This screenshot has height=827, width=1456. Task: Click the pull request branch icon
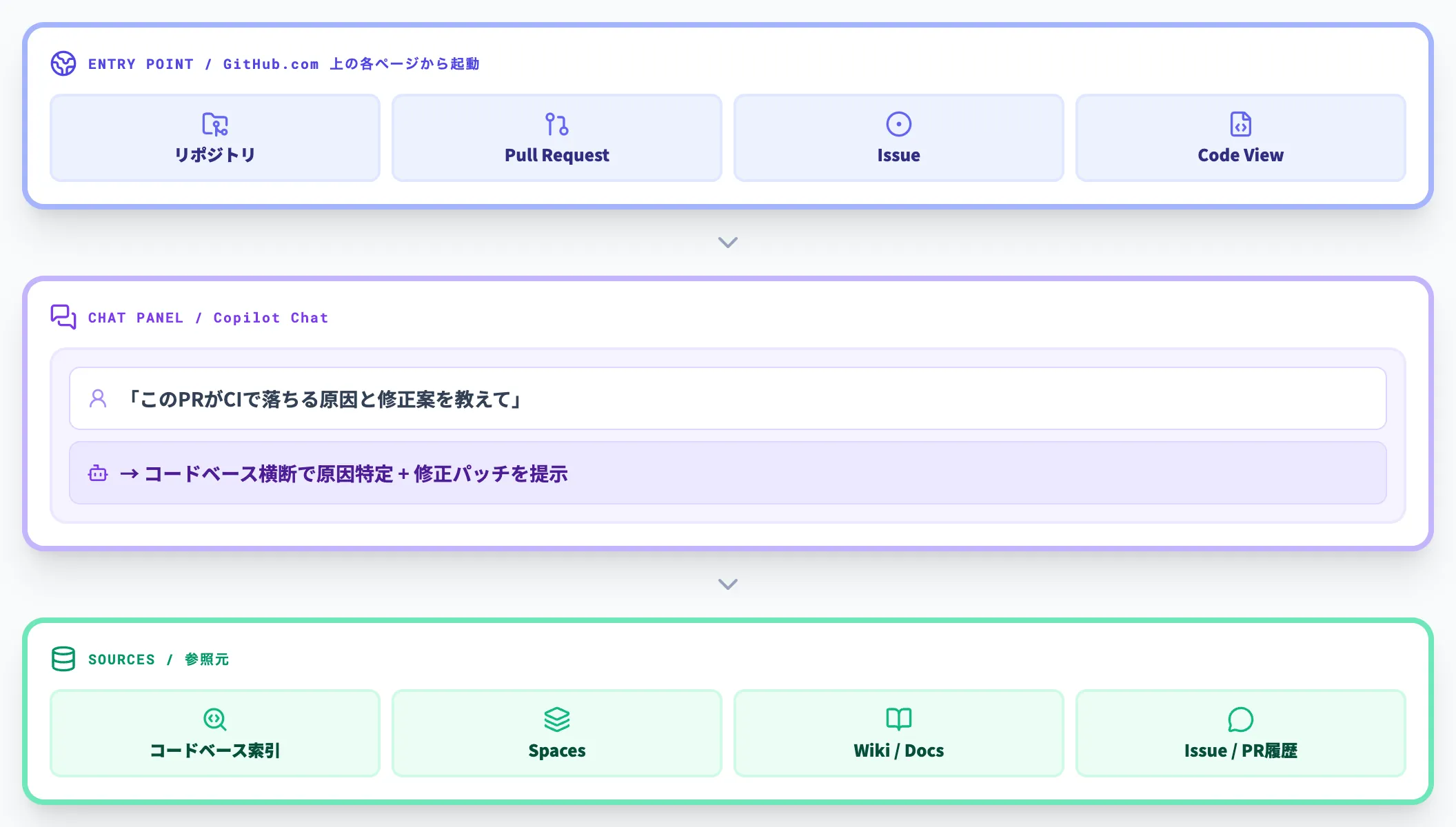[557, 124]
